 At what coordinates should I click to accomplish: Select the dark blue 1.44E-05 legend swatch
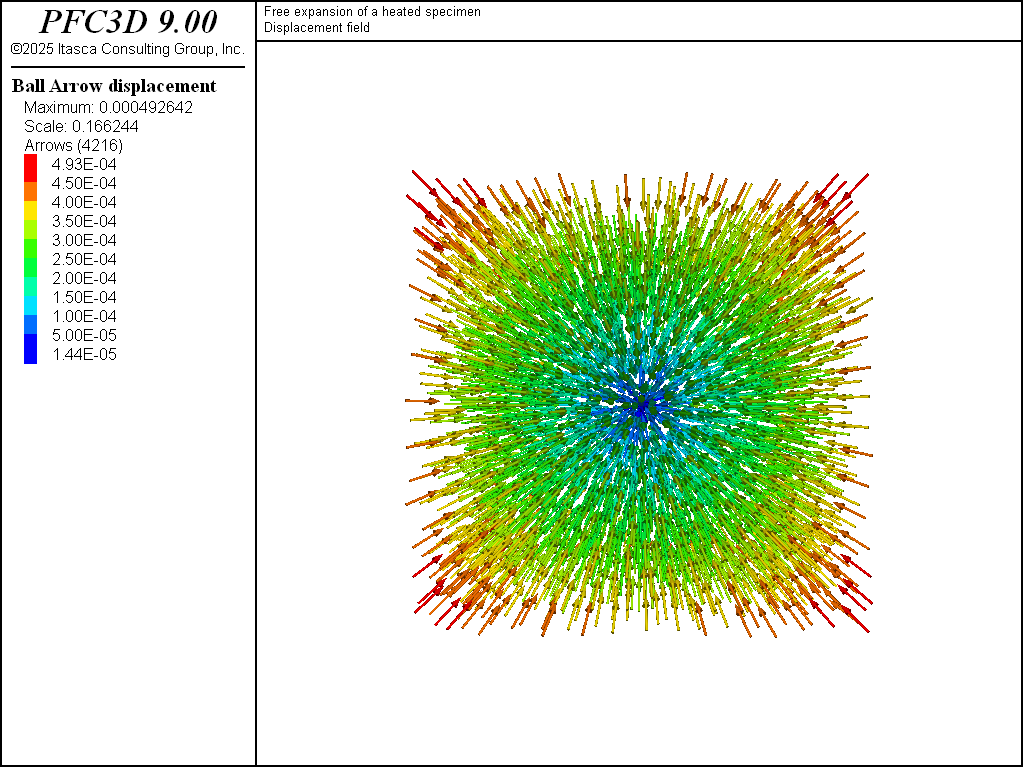click(x=31, y=349)
